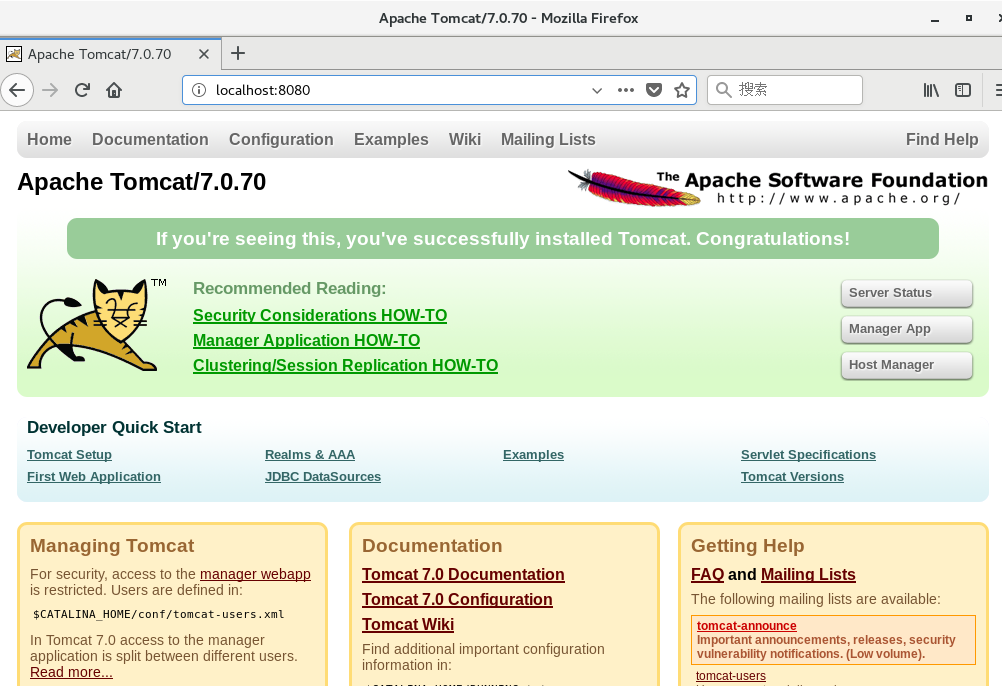
Task: Save page to Pocket icon
Action: [654, 90]
